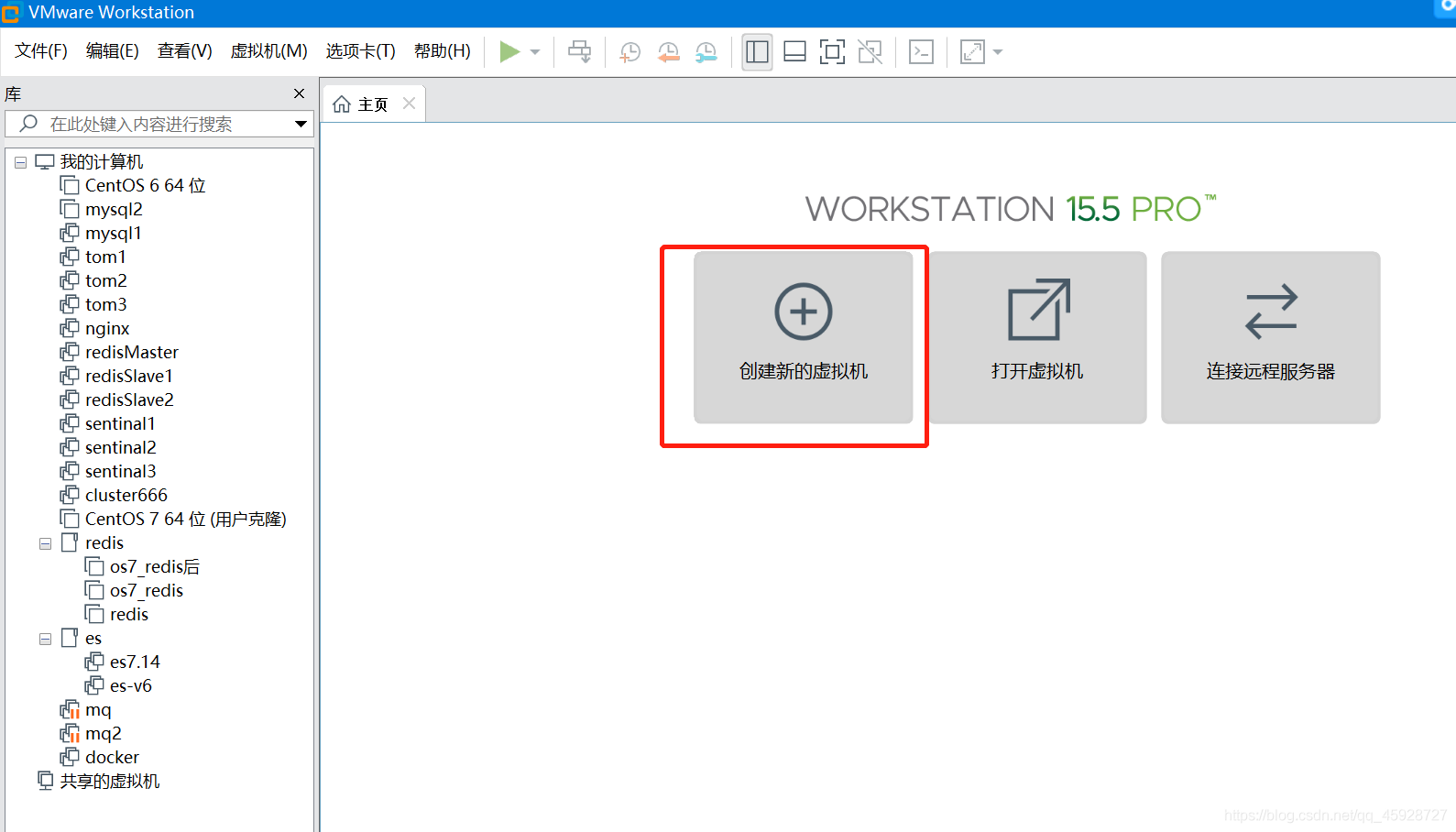Click the take snapshot clock icon

(629, 52)
